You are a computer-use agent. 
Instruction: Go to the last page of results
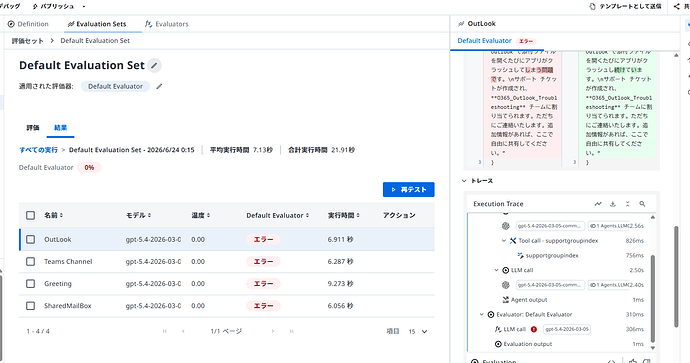tap(291, 331)
